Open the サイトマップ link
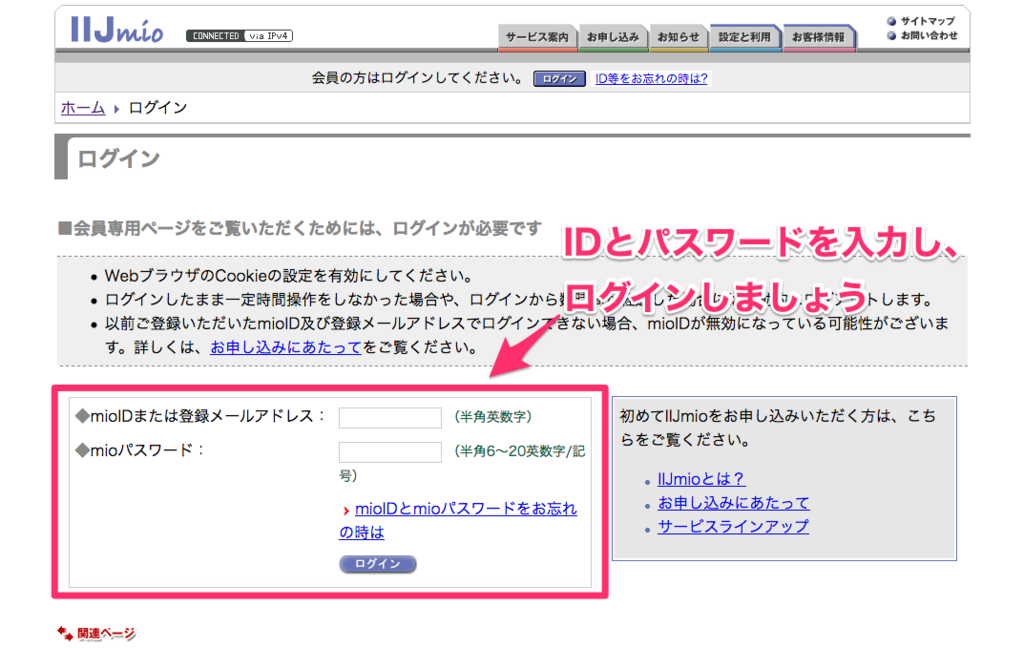Screen dimensions: 1024x648 (927, 21)
